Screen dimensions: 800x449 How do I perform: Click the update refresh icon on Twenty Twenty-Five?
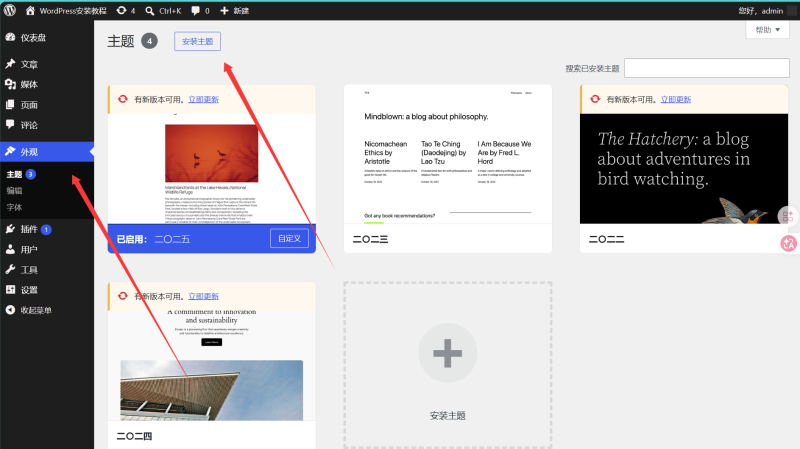122,99
